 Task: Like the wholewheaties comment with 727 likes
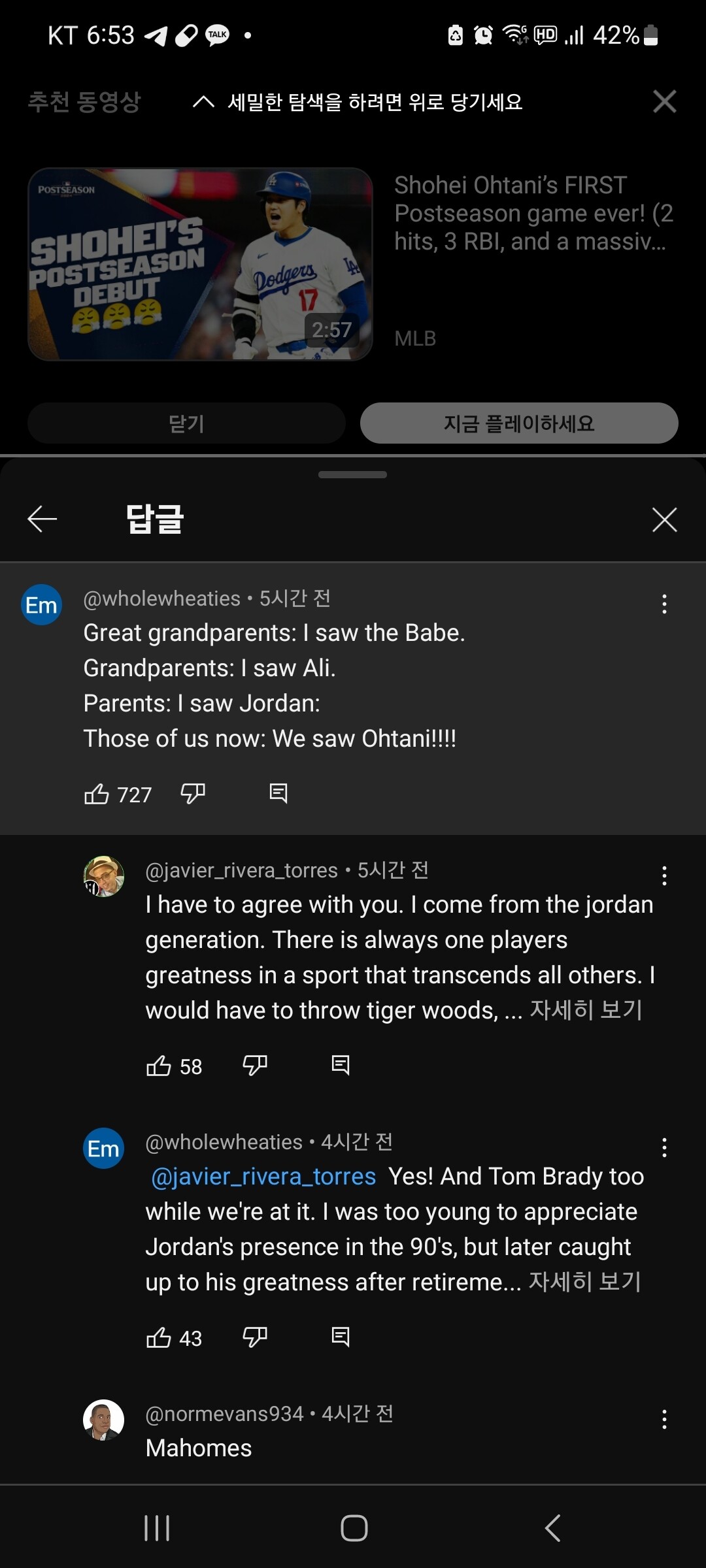coord(97,794)
